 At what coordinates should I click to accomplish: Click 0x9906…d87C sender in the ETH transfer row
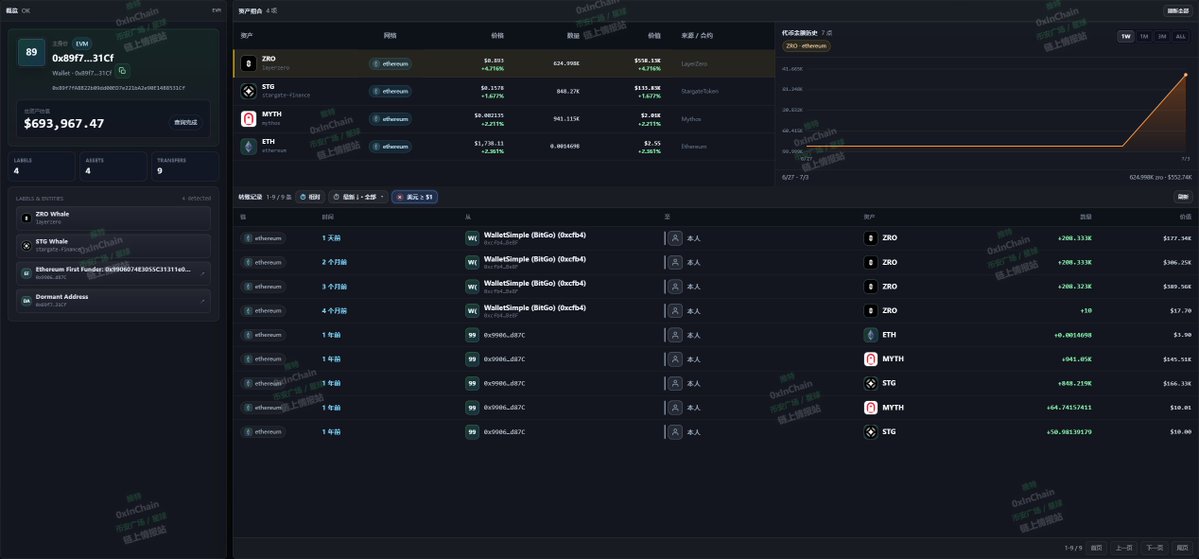[505, 335]
